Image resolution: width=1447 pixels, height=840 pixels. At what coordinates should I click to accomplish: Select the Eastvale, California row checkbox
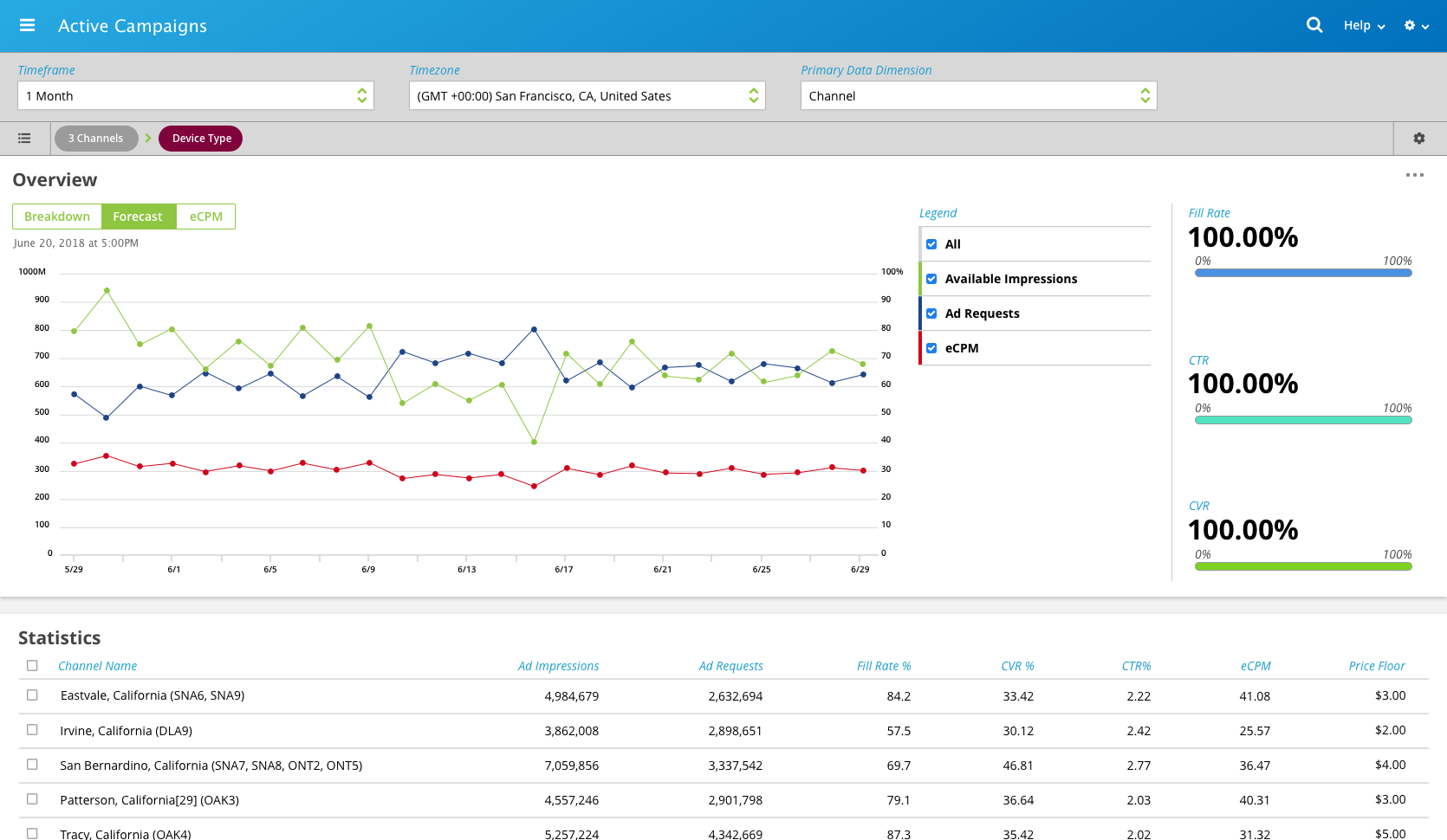tap(32, 695)
